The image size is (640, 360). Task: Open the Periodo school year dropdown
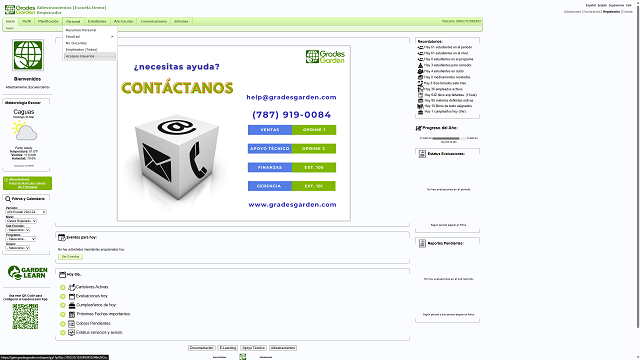tap(26, 212)
